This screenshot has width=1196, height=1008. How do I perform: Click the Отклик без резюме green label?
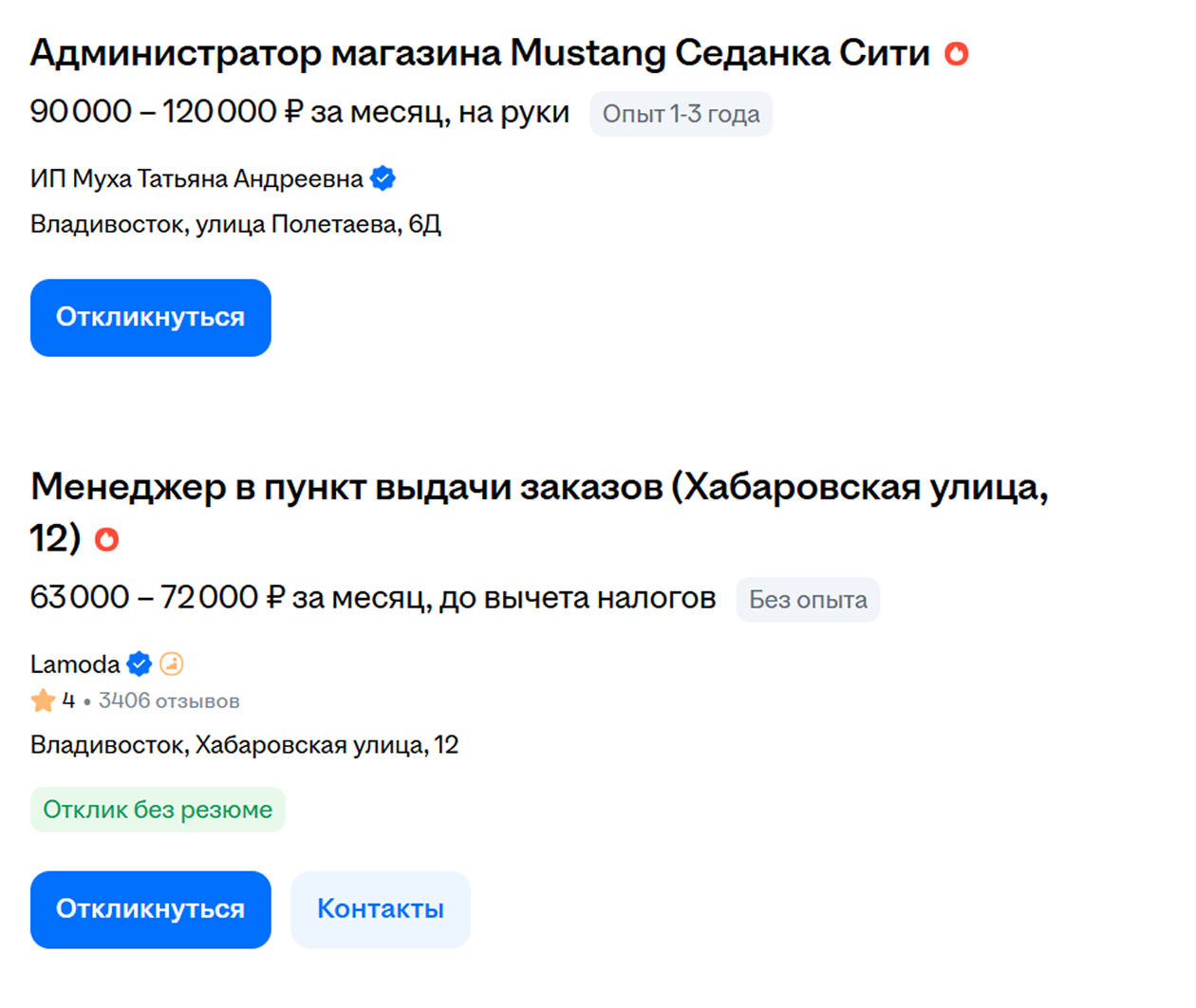158,810
